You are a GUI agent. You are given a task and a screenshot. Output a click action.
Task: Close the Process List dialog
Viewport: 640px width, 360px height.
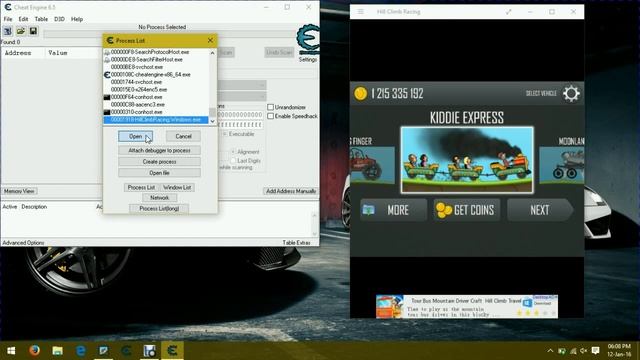[x=210, y=40]
